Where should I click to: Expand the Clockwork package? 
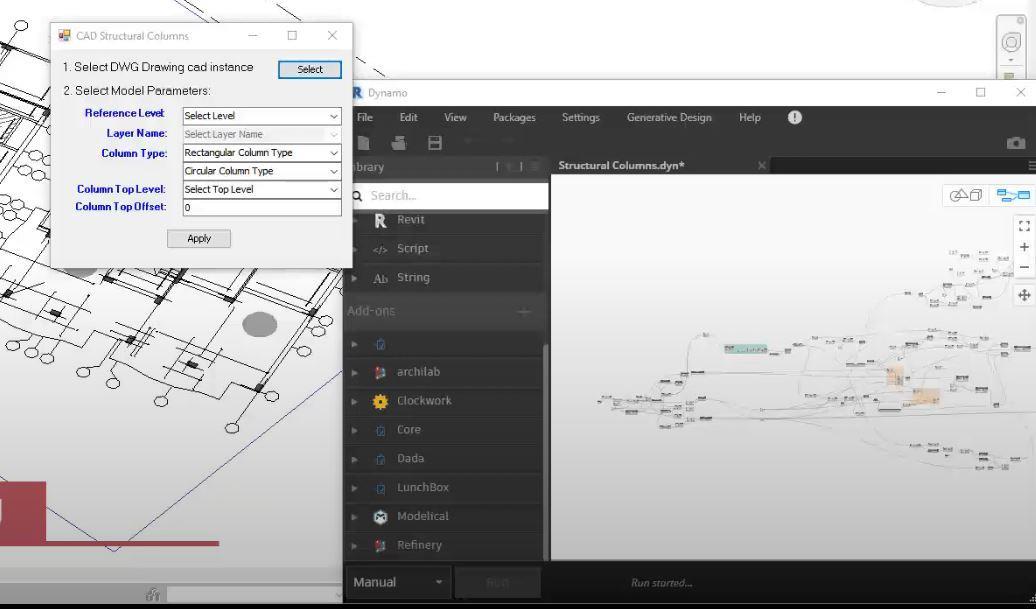click(x=355, y=402)
